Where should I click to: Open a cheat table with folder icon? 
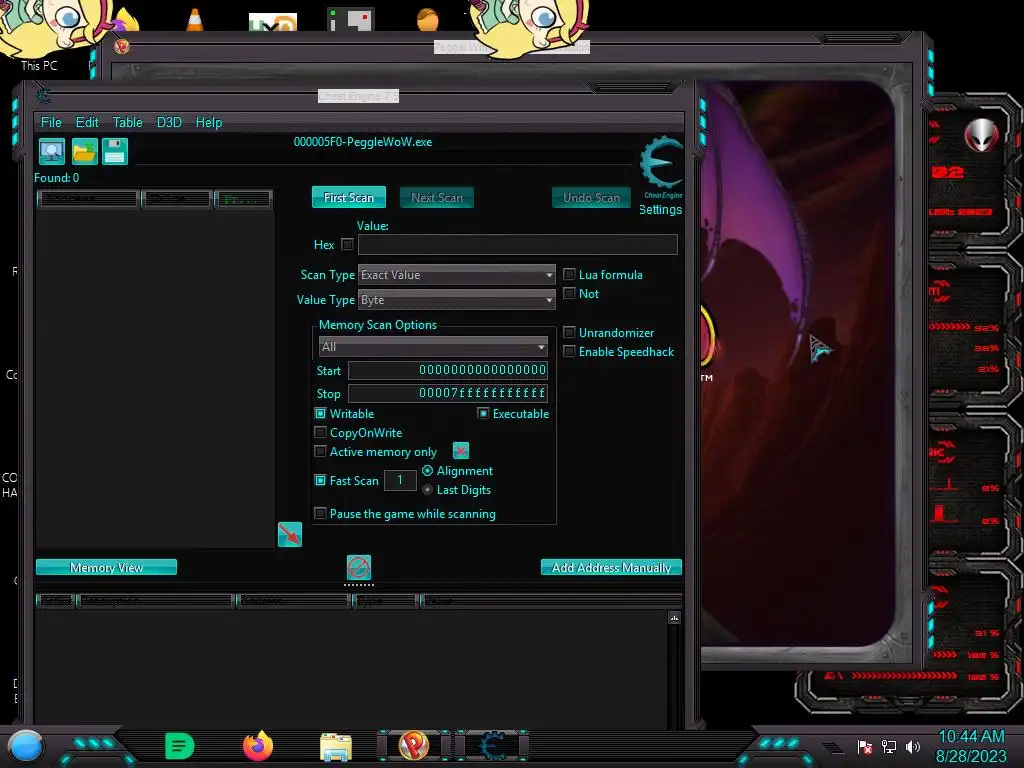[x=84, y=152]
